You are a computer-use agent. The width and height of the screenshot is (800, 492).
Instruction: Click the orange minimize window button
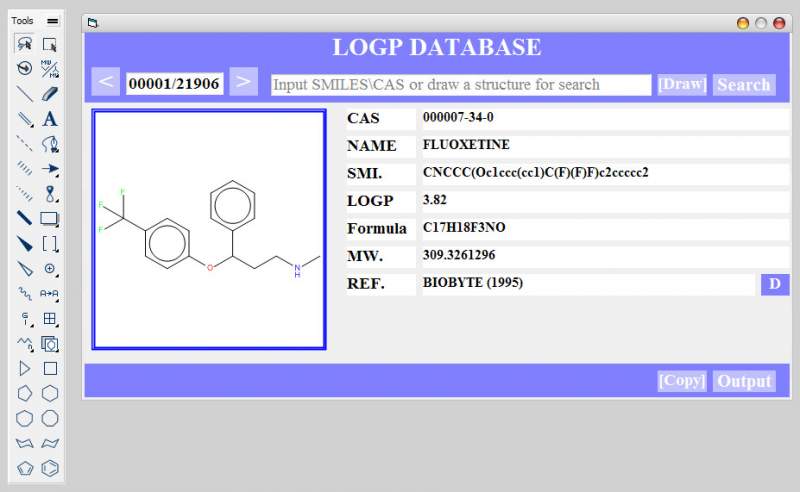point(743,23)
